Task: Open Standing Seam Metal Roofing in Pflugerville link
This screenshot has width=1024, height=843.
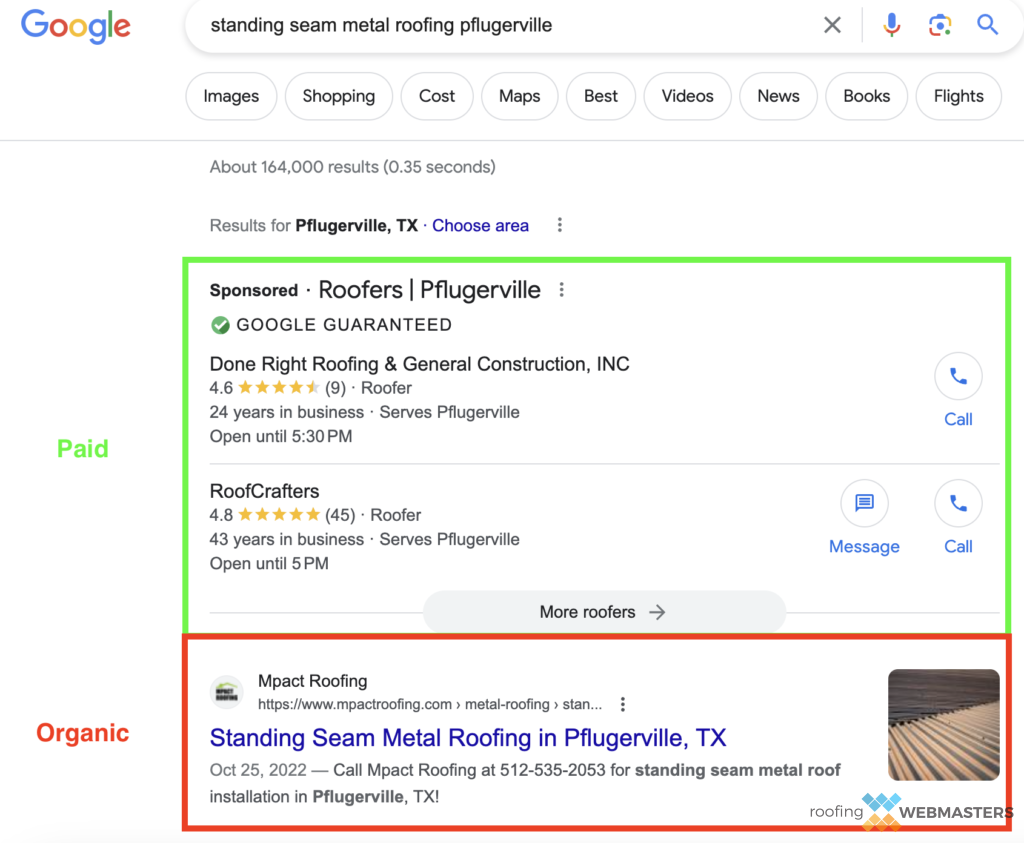Action: 468,738
